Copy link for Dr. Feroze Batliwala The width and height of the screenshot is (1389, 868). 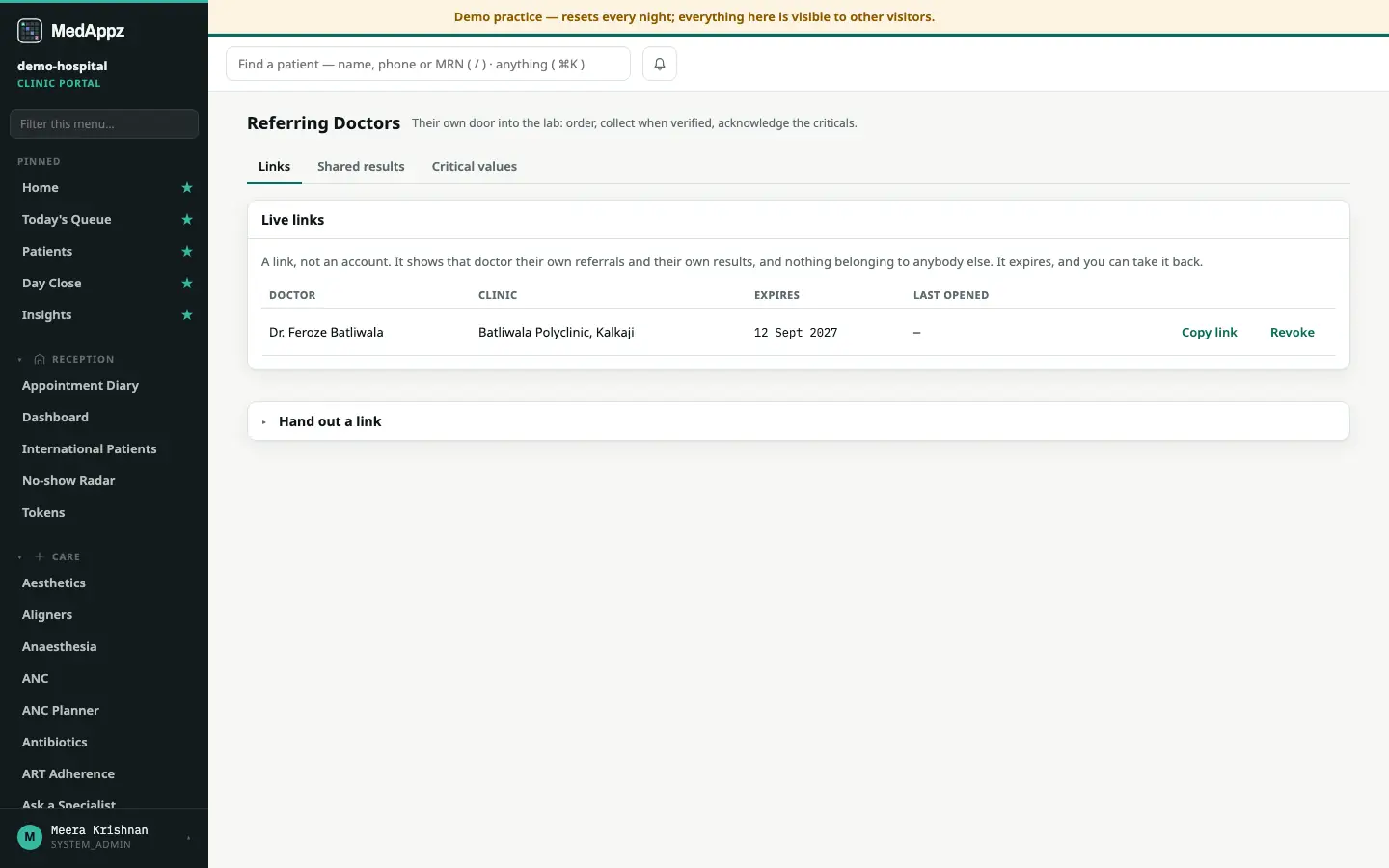tap(1210, 332)
